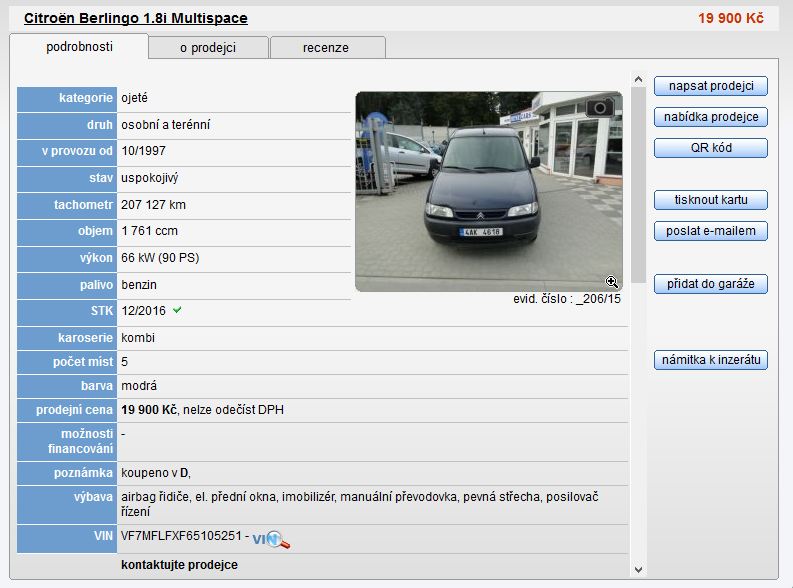The height and width of the screenshot is (588, 793).
Task: Click the kontaktujte prodejce text
Action: click(179, 565)
